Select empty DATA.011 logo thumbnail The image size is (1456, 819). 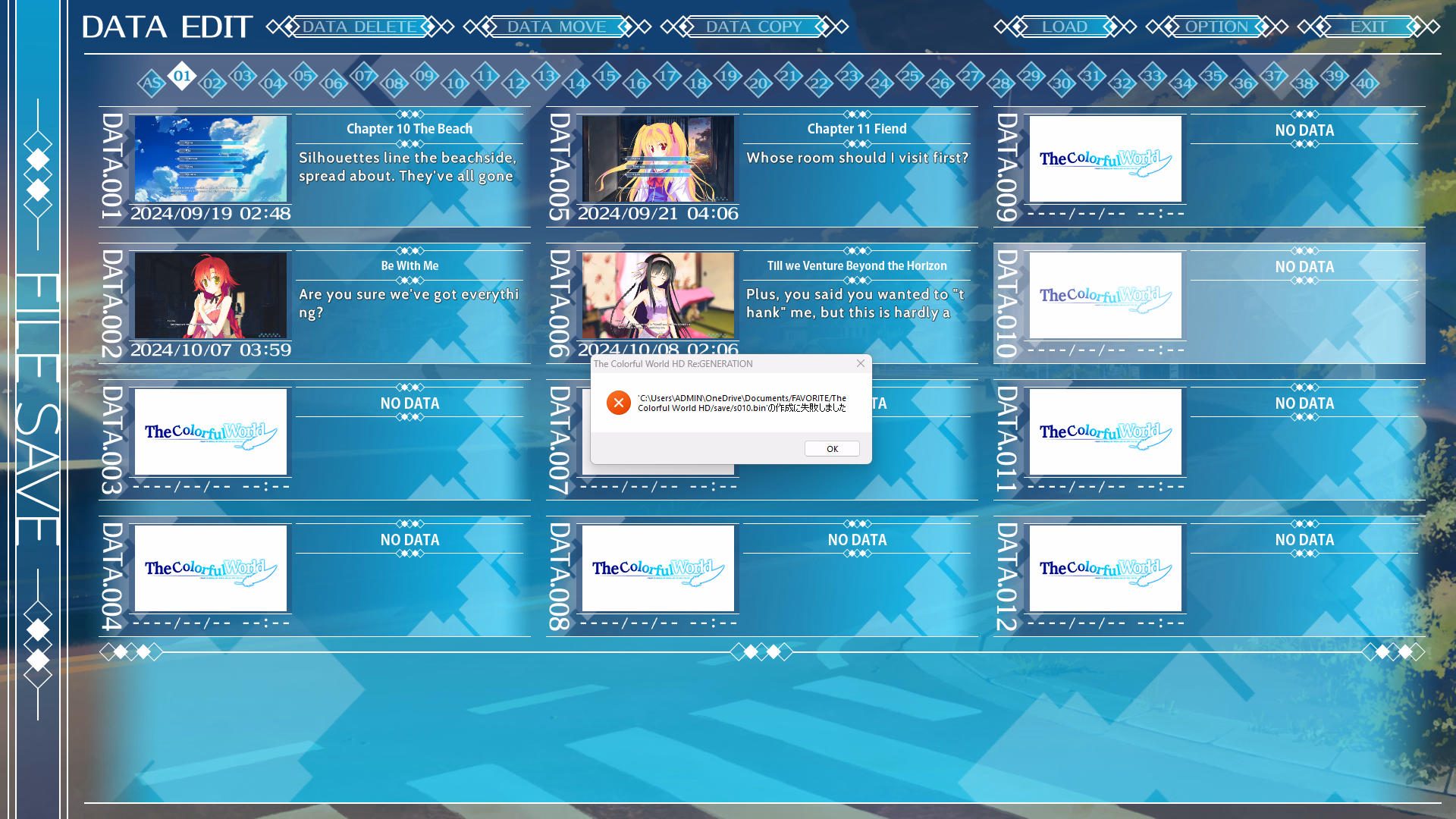coord(1106,431)
